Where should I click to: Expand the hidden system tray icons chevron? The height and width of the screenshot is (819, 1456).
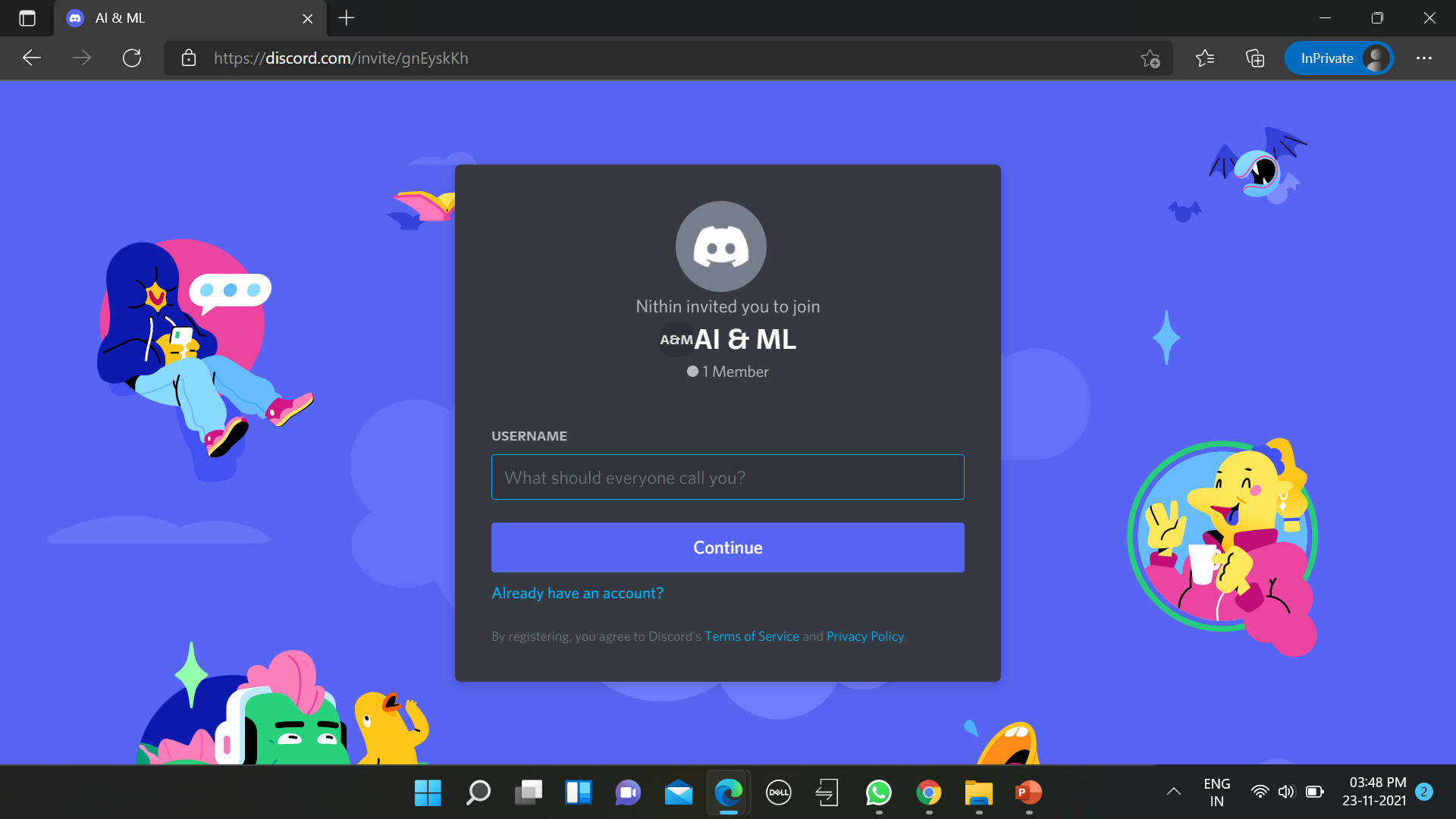click(1173, 792)
